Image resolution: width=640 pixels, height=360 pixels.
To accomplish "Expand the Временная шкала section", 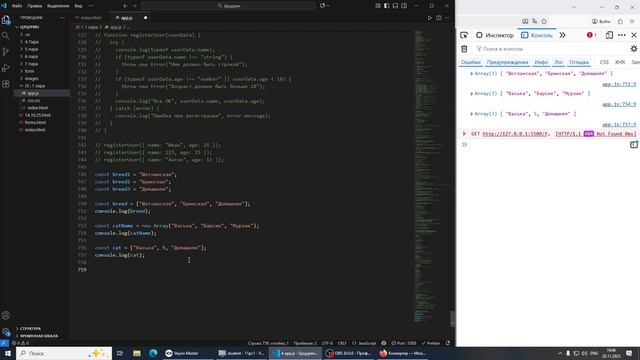I will point(39,336).
